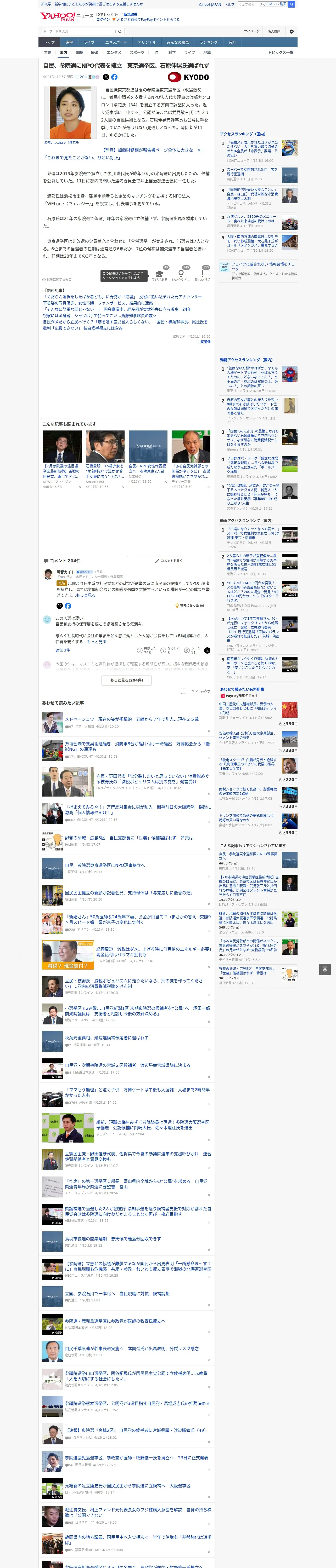Click the ログイン link in header
This screenshot has height=1568, width=336.
(103, 20)
